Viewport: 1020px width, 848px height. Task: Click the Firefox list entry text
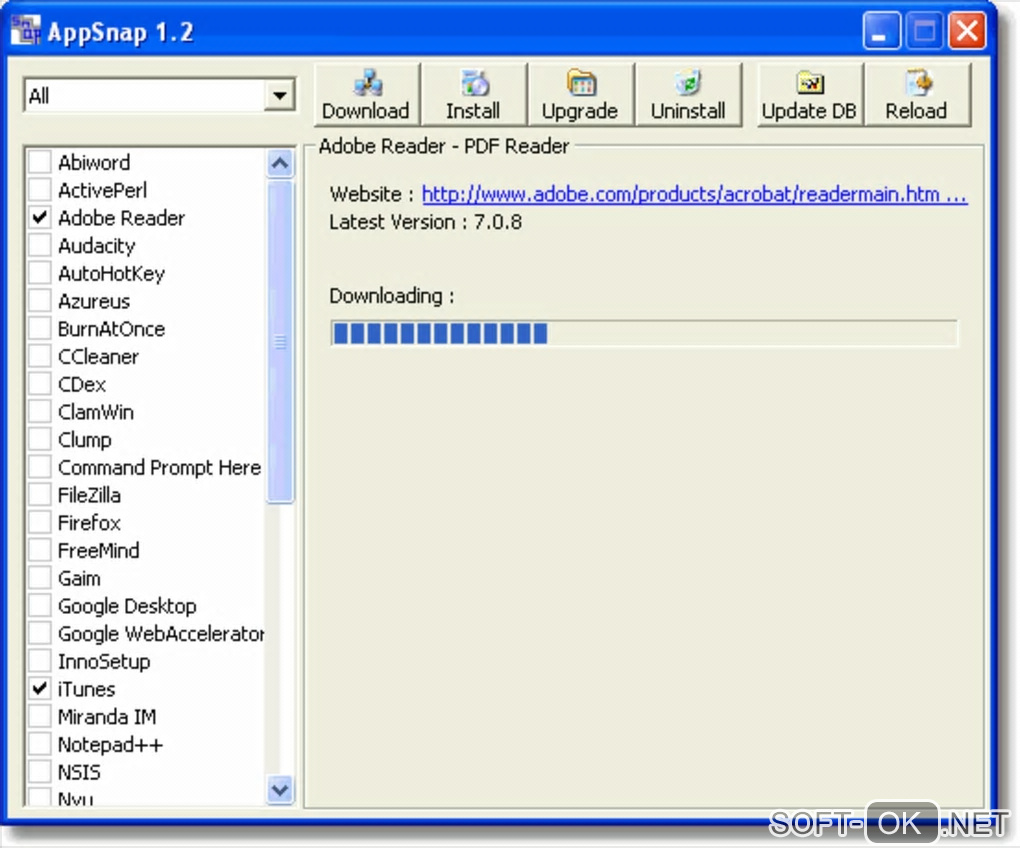click(89, 523)
